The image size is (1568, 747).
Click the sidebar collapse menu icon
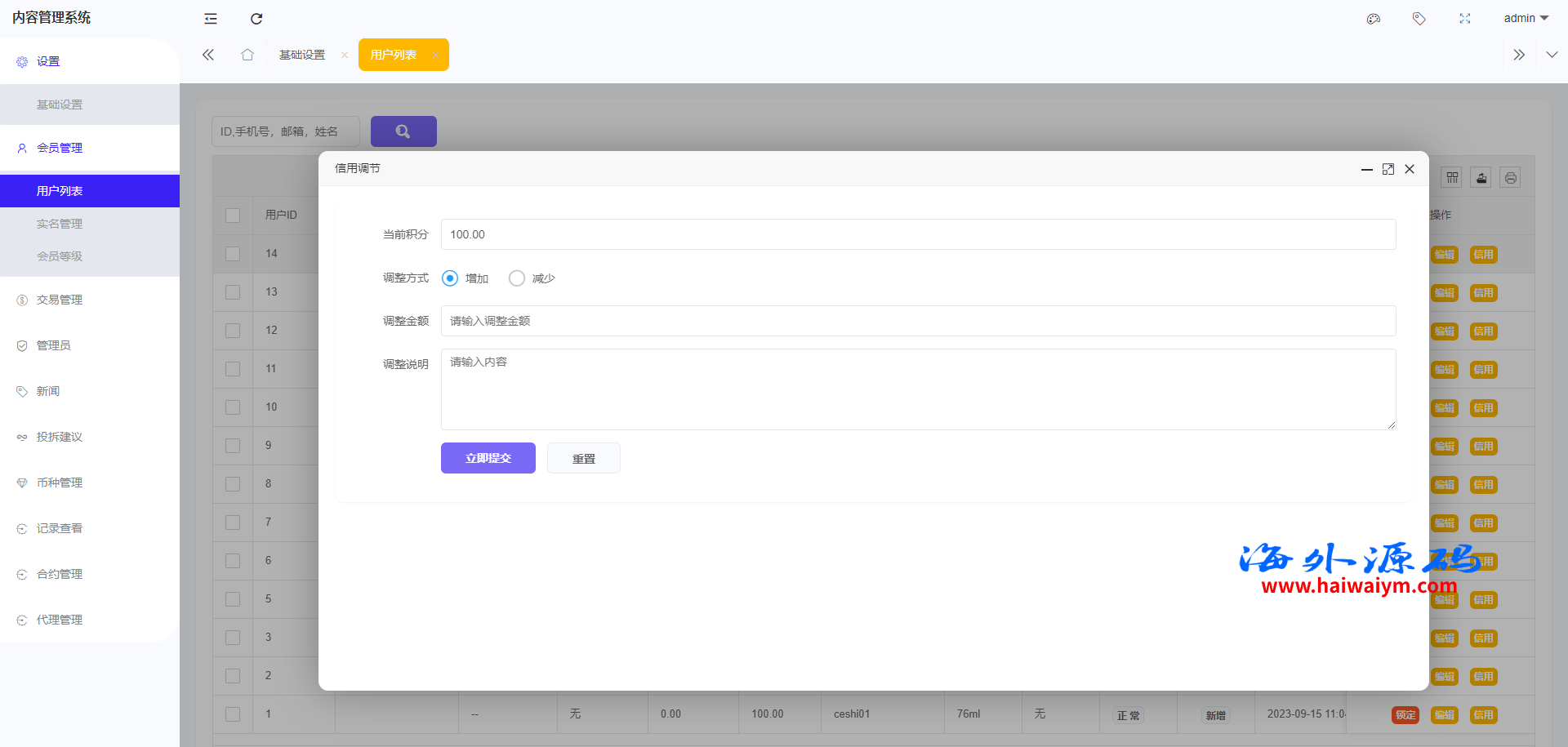211,19
